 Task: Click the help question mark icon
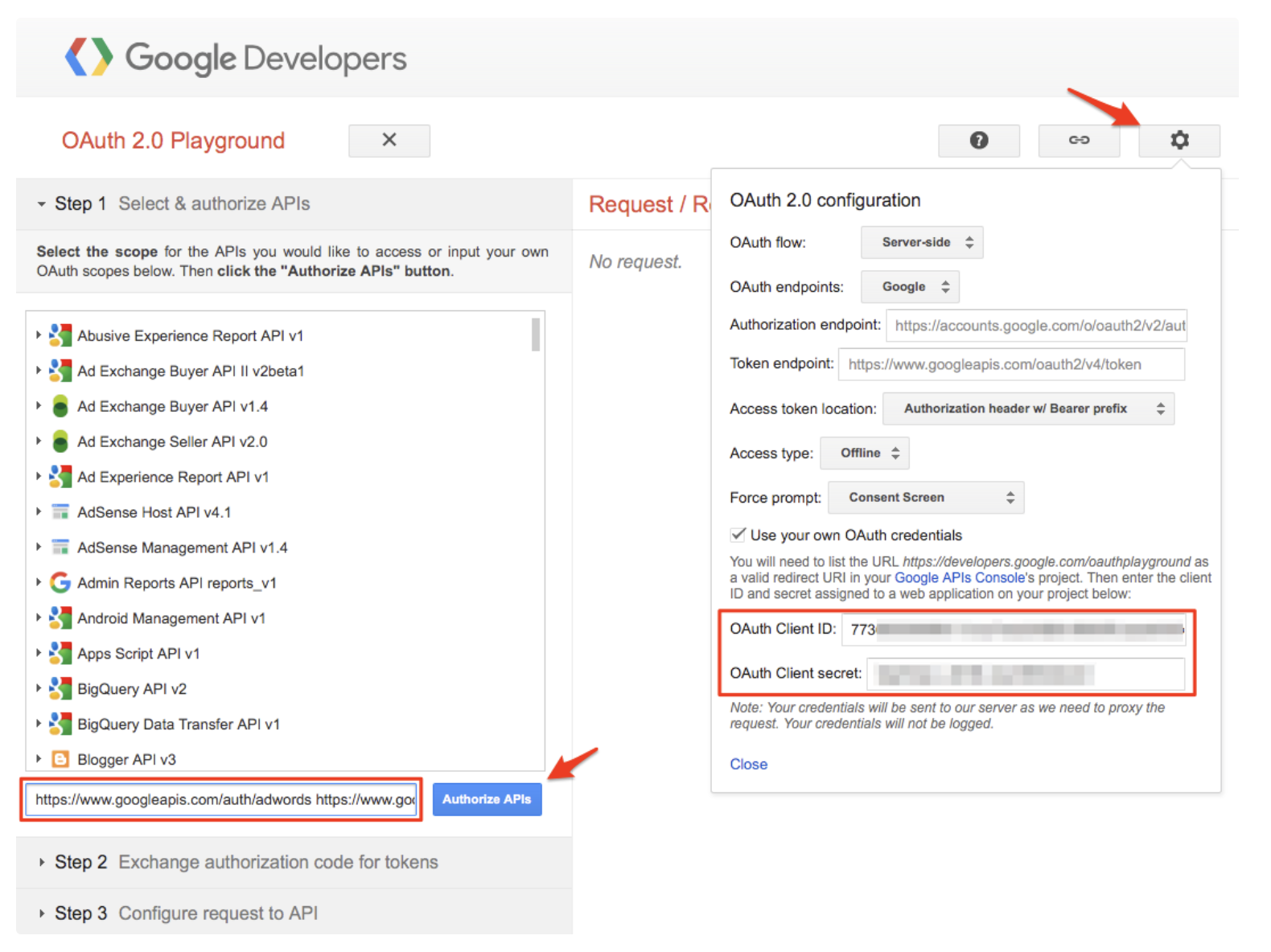(978, 141)
